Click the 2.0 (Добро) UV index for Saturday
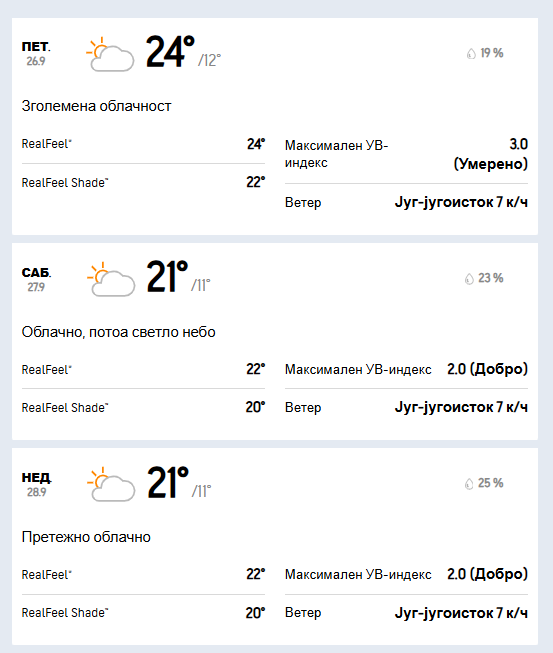Viewport: 553px width, 653px height. pyautogui.click(x=487, y=369)
